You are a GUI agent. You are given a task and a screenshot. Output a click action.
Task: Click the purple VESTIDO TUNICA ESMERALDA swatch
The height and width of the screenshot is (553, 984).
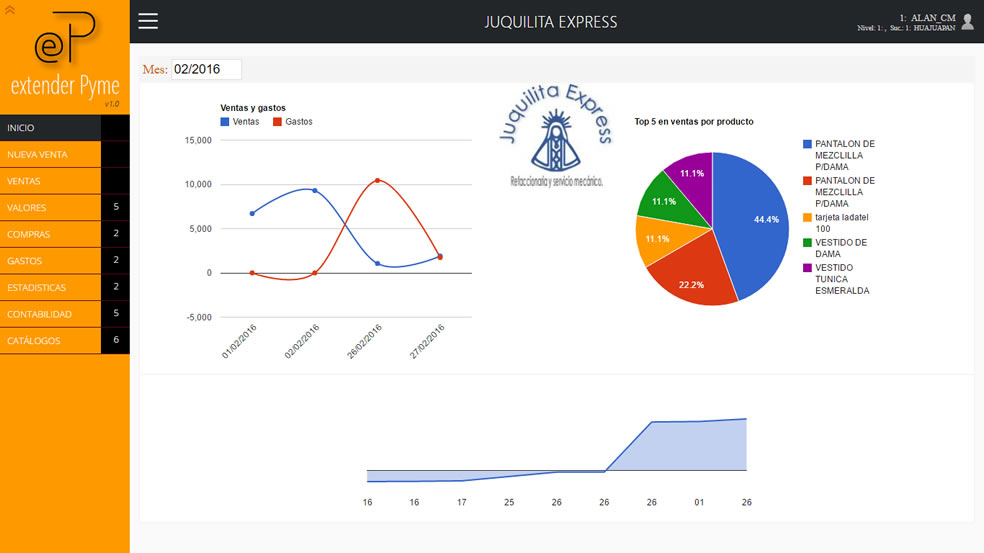point(807,268)
